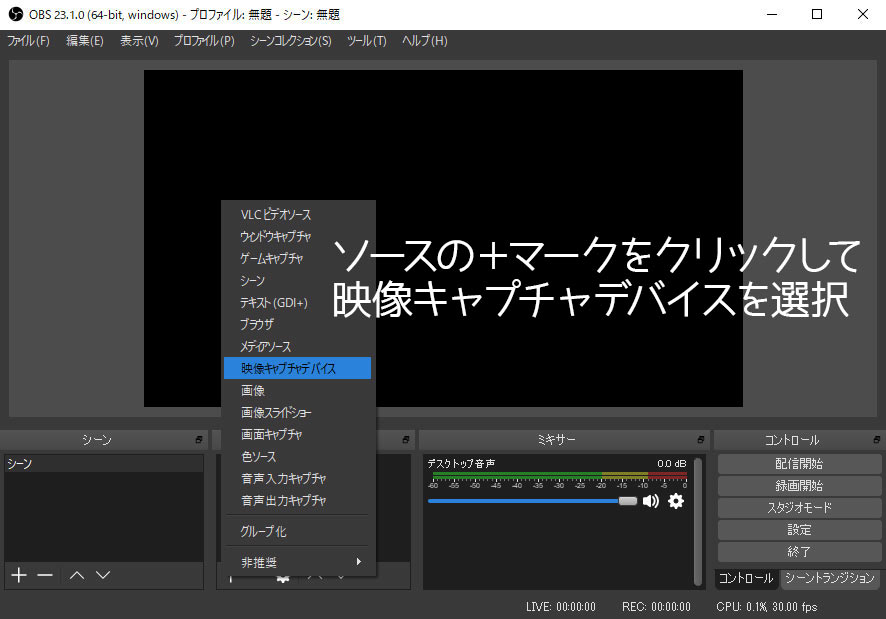Screen dimensions: 886x619
Task: Maximize the OBS window
Action: [x=816, y=14]
